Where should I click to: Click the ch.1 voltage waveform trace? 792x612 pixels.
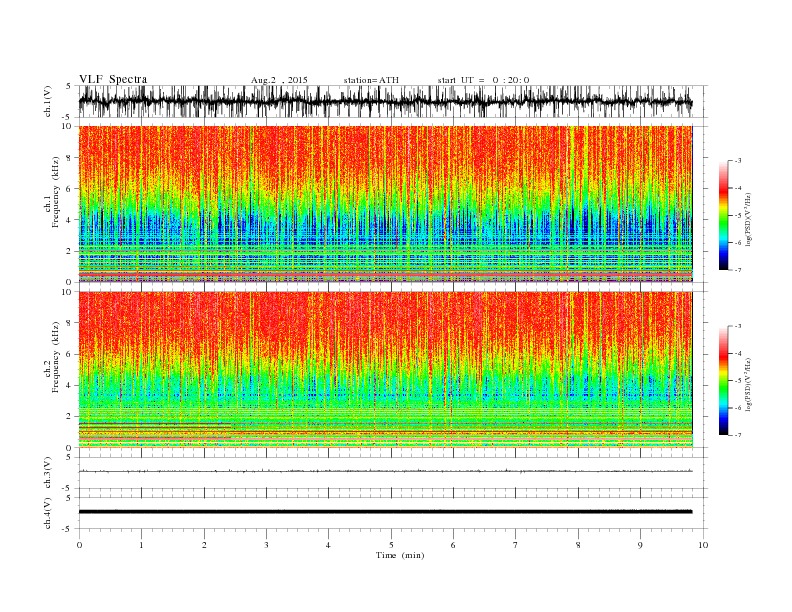click(385, 102)
